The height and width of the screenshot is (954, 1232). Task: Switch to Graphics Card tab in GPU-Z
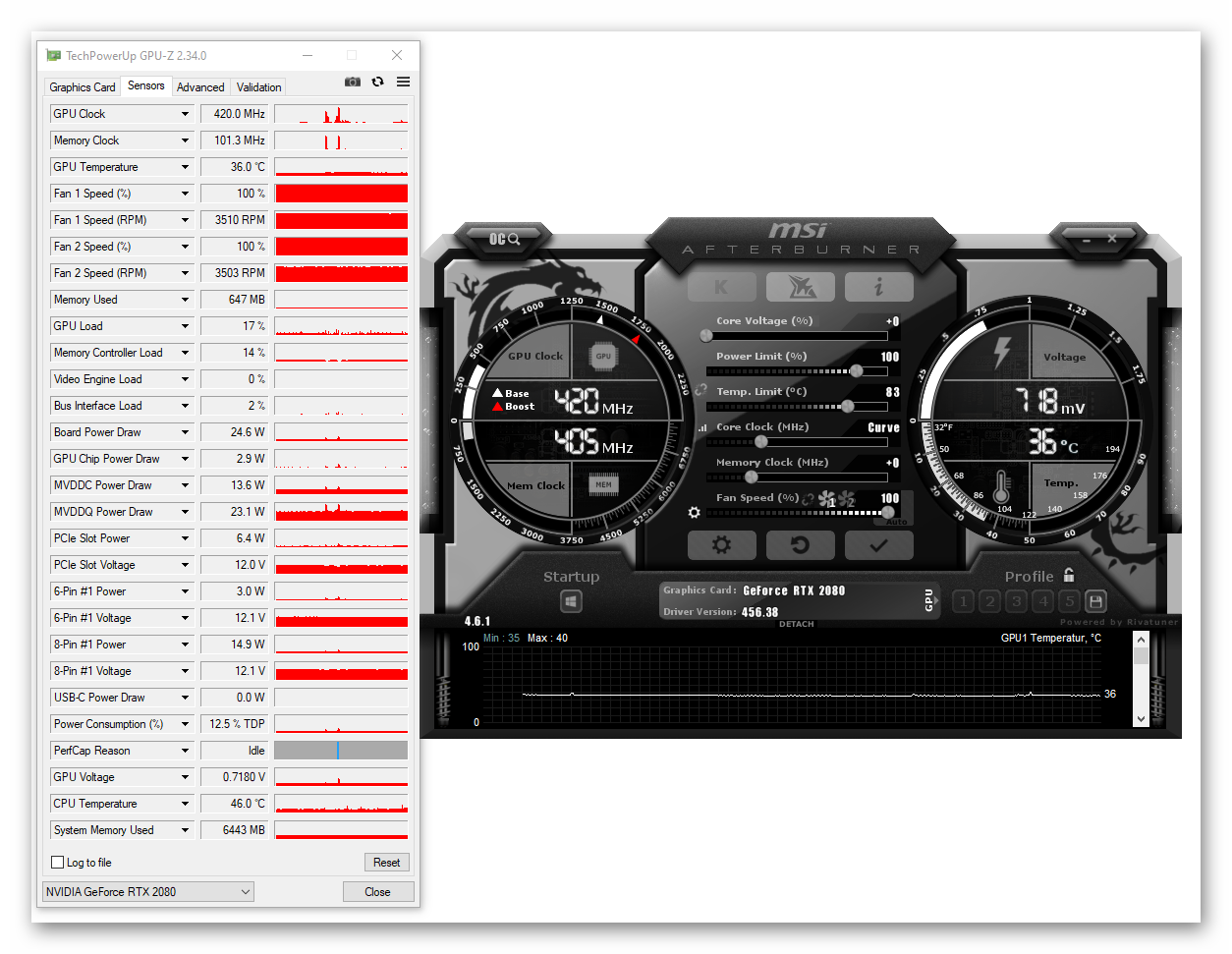point(83,87)
